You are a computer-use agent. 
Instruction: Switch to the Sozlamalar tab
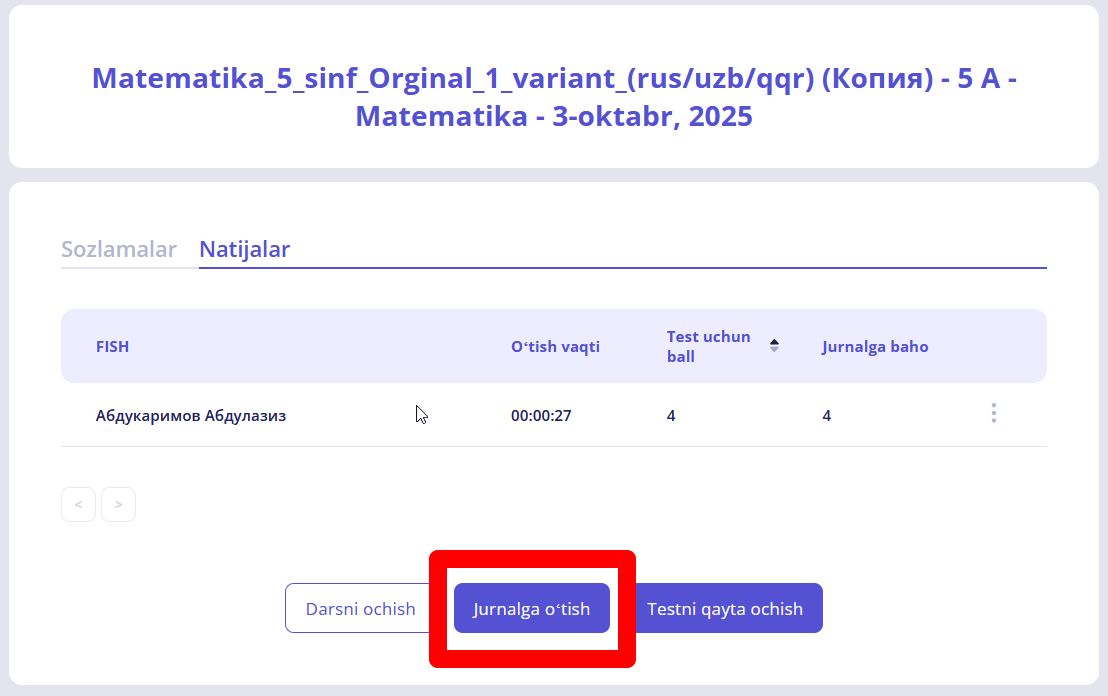[x=119, y=249]
